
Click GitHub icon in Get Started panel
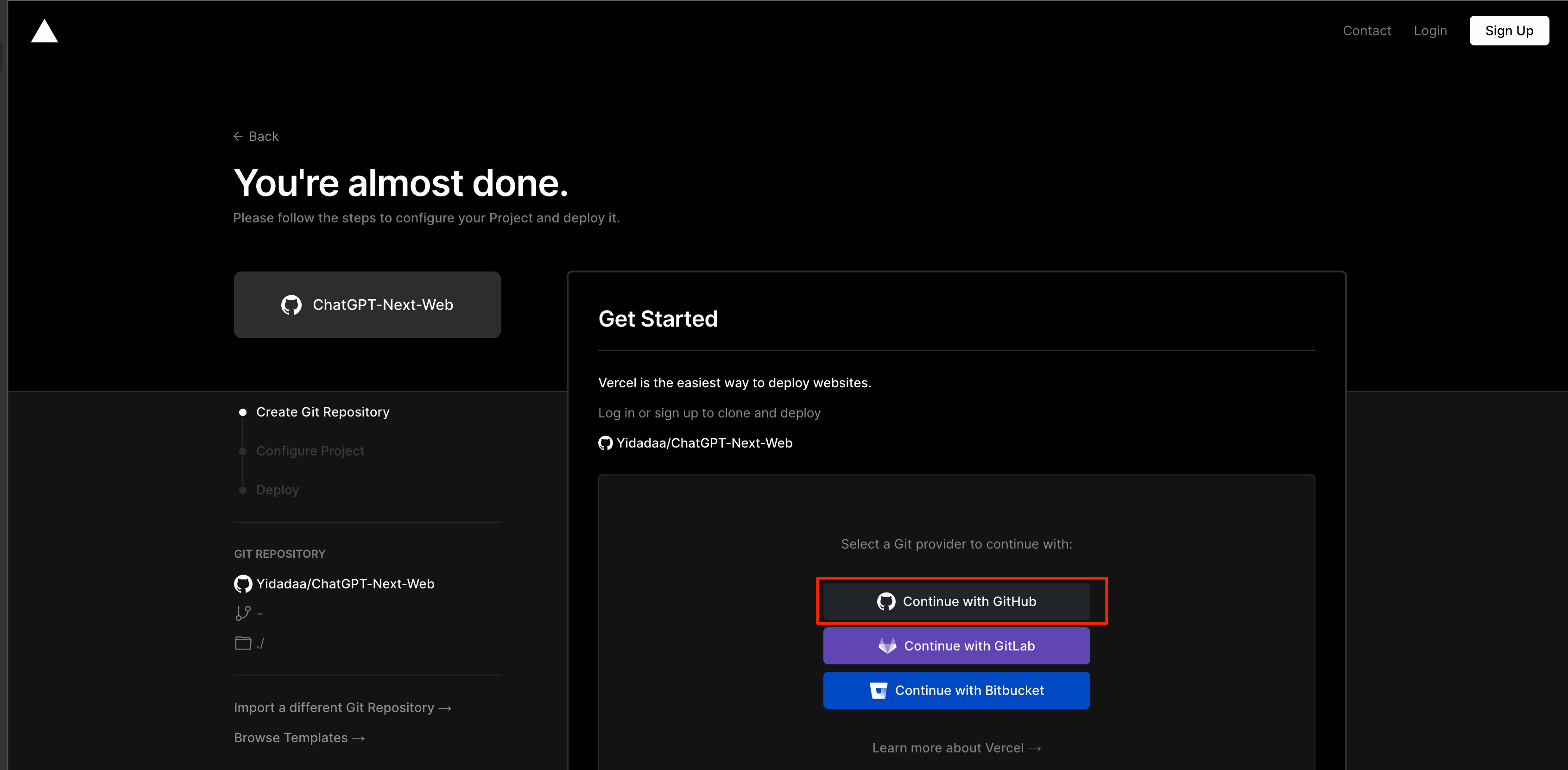[605, 443]
